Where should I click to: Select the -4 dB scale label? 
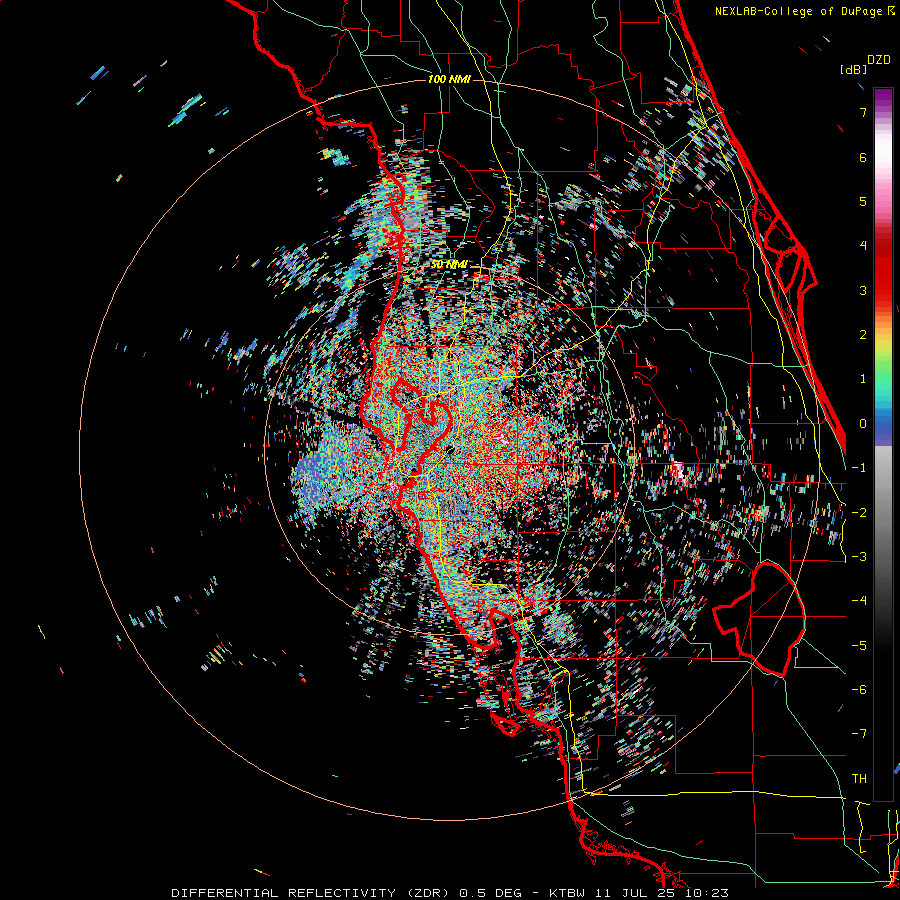859,601
